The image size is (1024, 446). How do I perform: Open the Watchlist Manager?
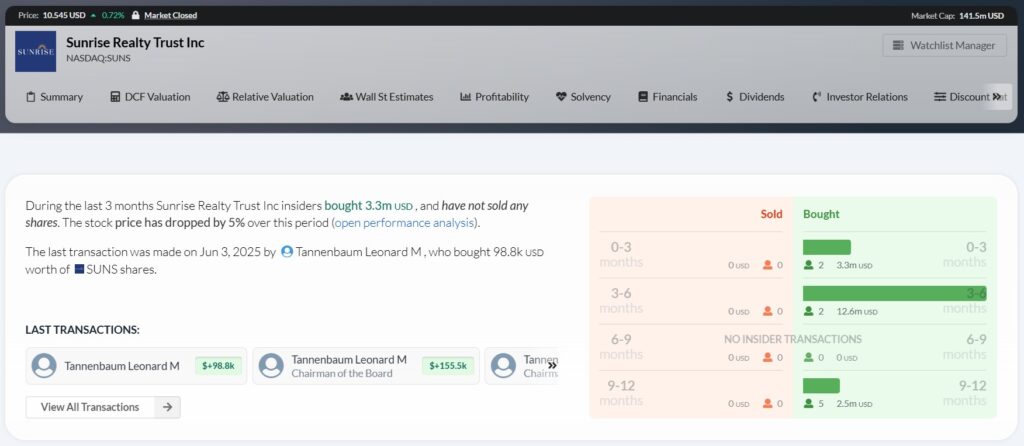944,45
